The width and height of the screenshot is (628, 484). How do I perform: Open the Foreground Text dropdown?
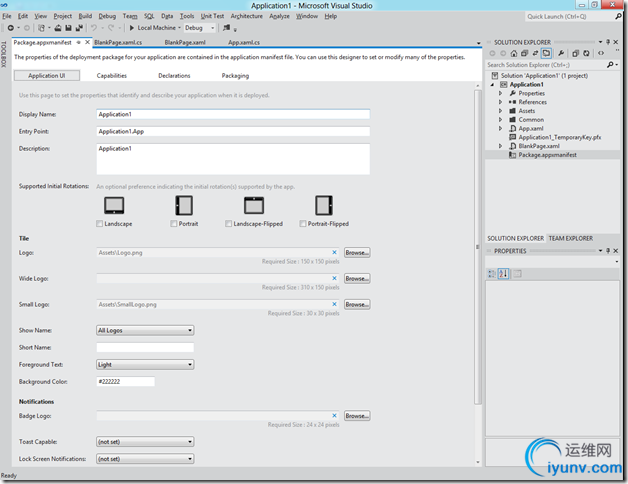click(x=145, y=365)
